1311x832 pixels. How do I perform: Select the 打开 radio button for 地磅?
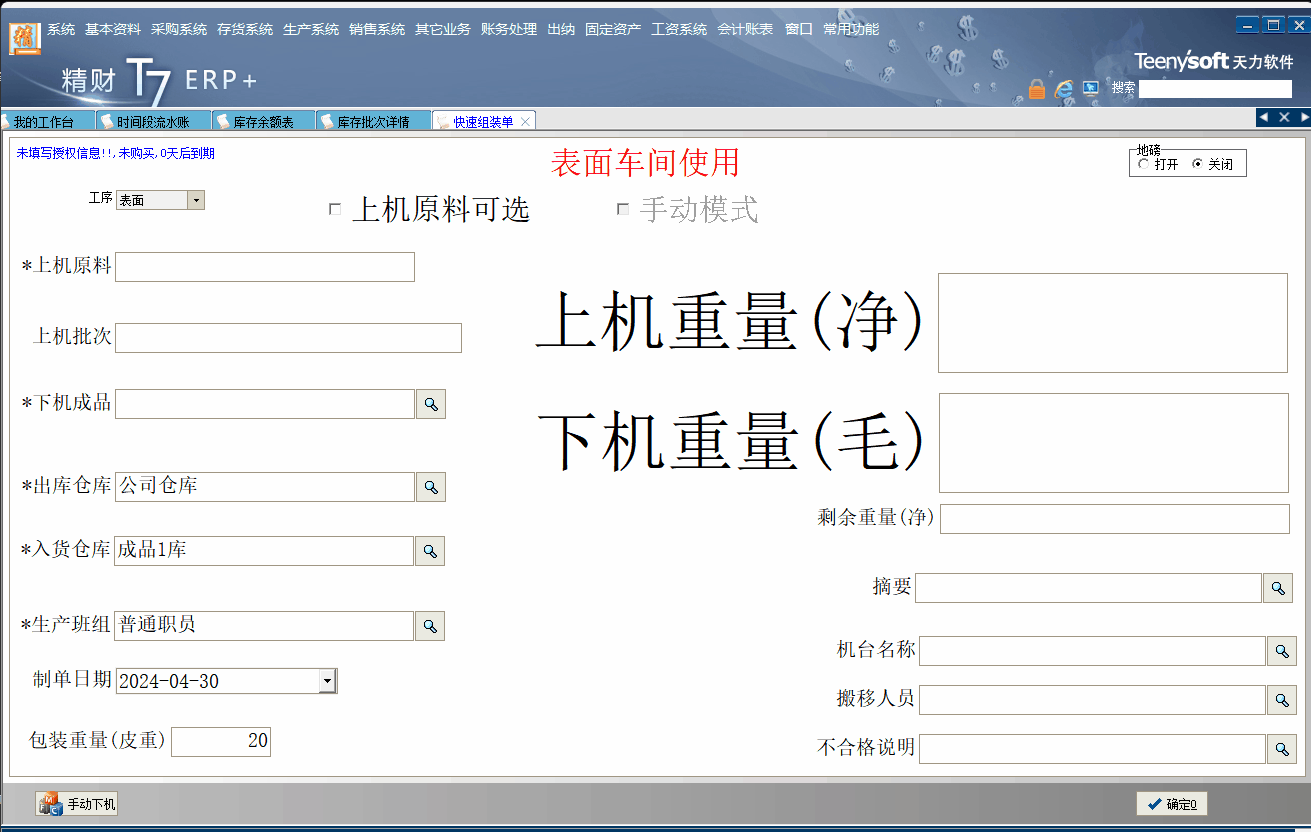coord(1144,164)
